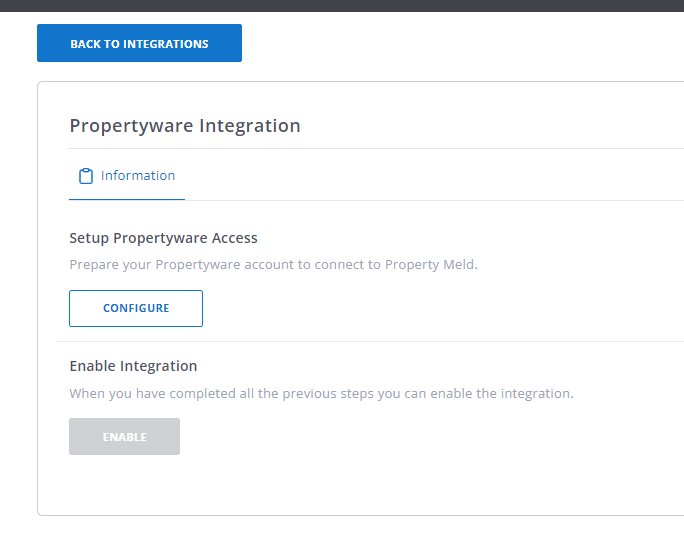Click the dark bar at the top
Image resolution: width=684 pixels, height=553 pixels.
point(342,5)
